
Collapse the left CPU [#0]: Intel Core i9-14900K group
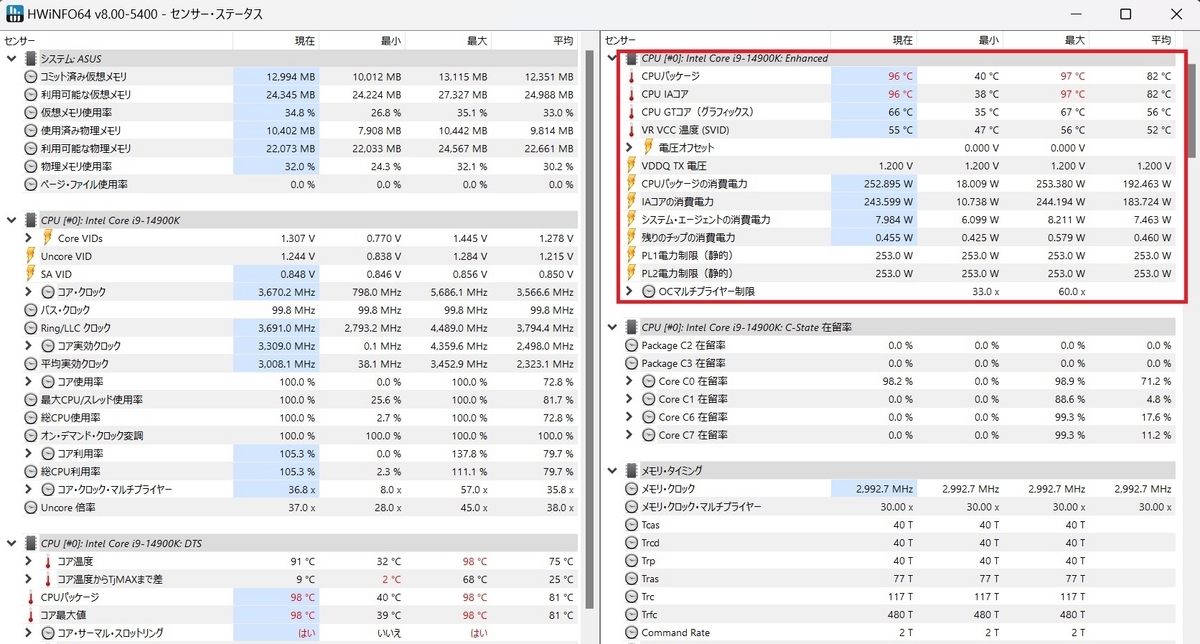click(11, 220)
